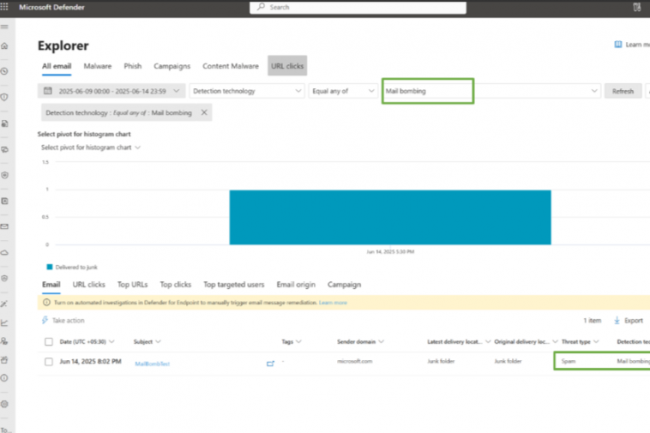Image resolution: width=650 pixels, height=433 pixels.
Task: Check the Jun 14, 2025 8:02 PM row
Action: click(49, 362)
